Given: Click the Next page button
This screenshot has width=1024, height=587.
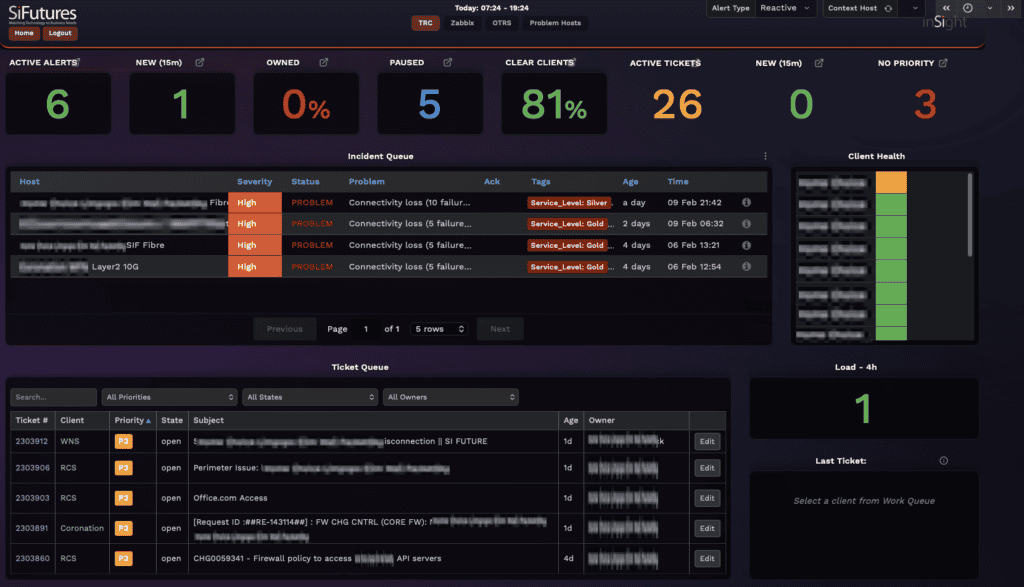Looking at the screenshot, I should (x=500, y=329).
